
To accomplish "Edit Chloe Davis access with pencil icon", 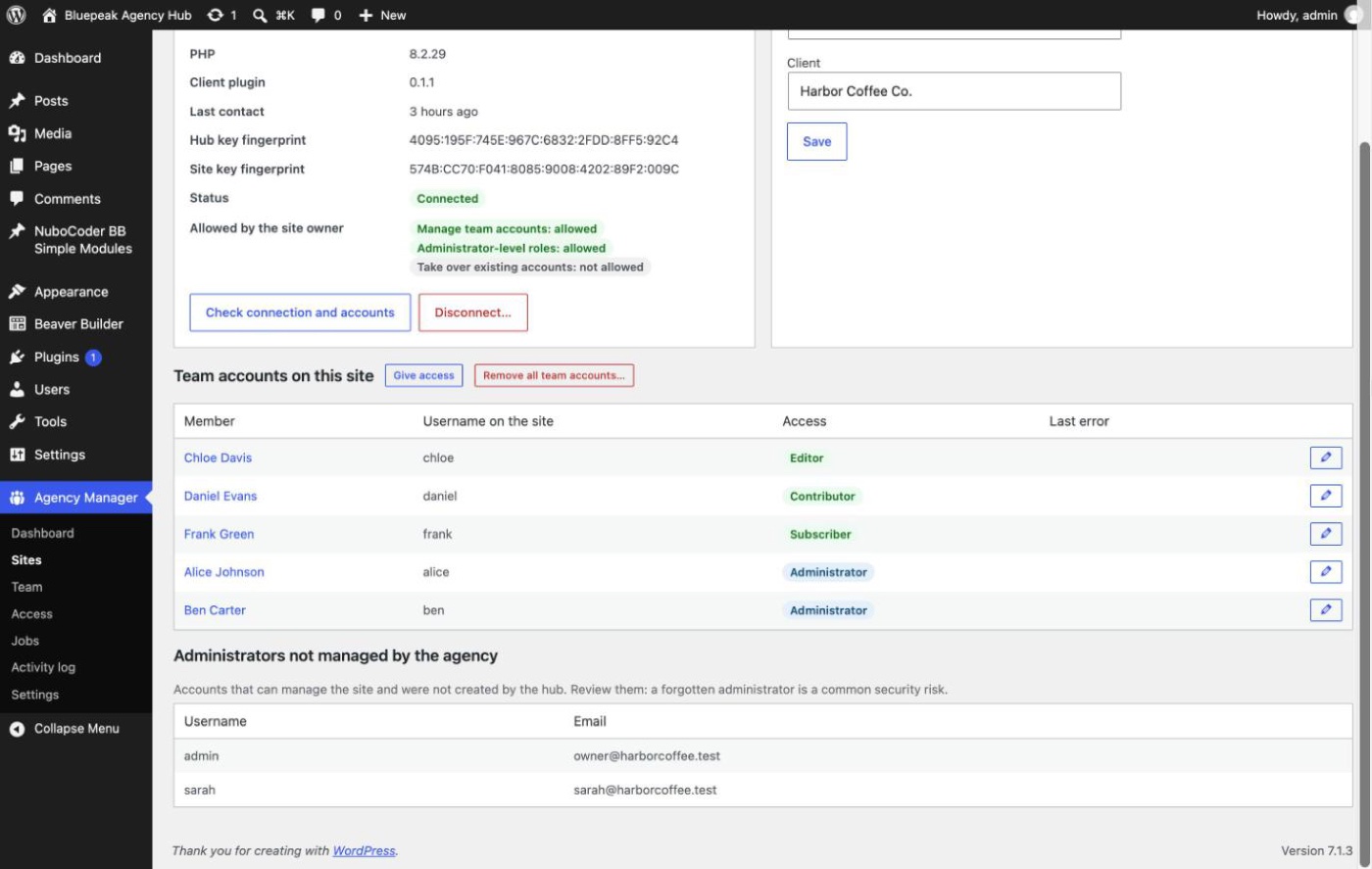I will click(1325, 458).
